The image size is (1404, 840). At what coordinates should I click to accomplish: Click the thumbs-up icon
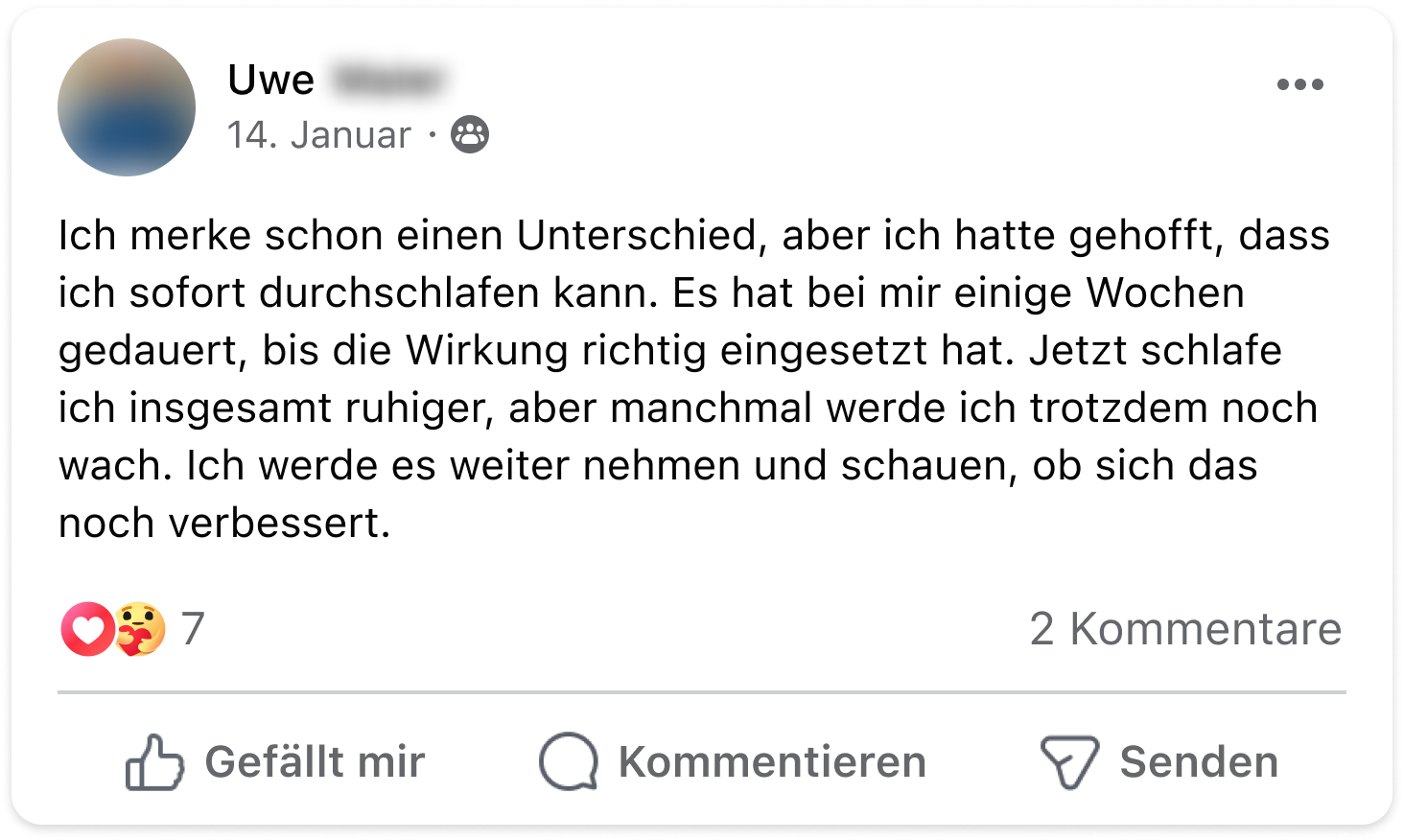tap(153, 762)
